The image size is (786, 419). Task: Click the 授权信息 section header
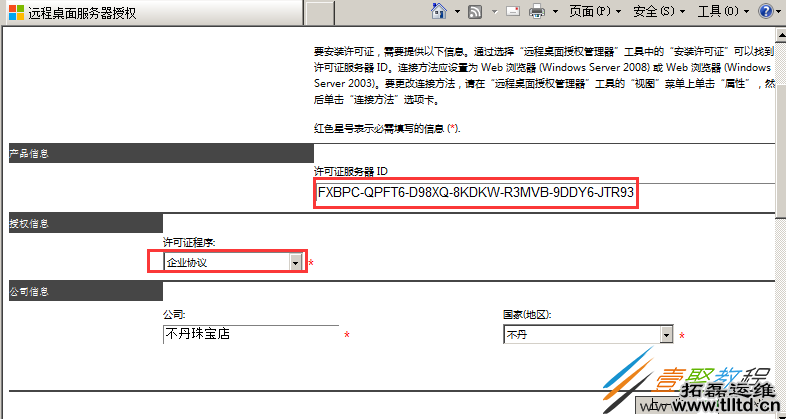click(x=86, y=223)
